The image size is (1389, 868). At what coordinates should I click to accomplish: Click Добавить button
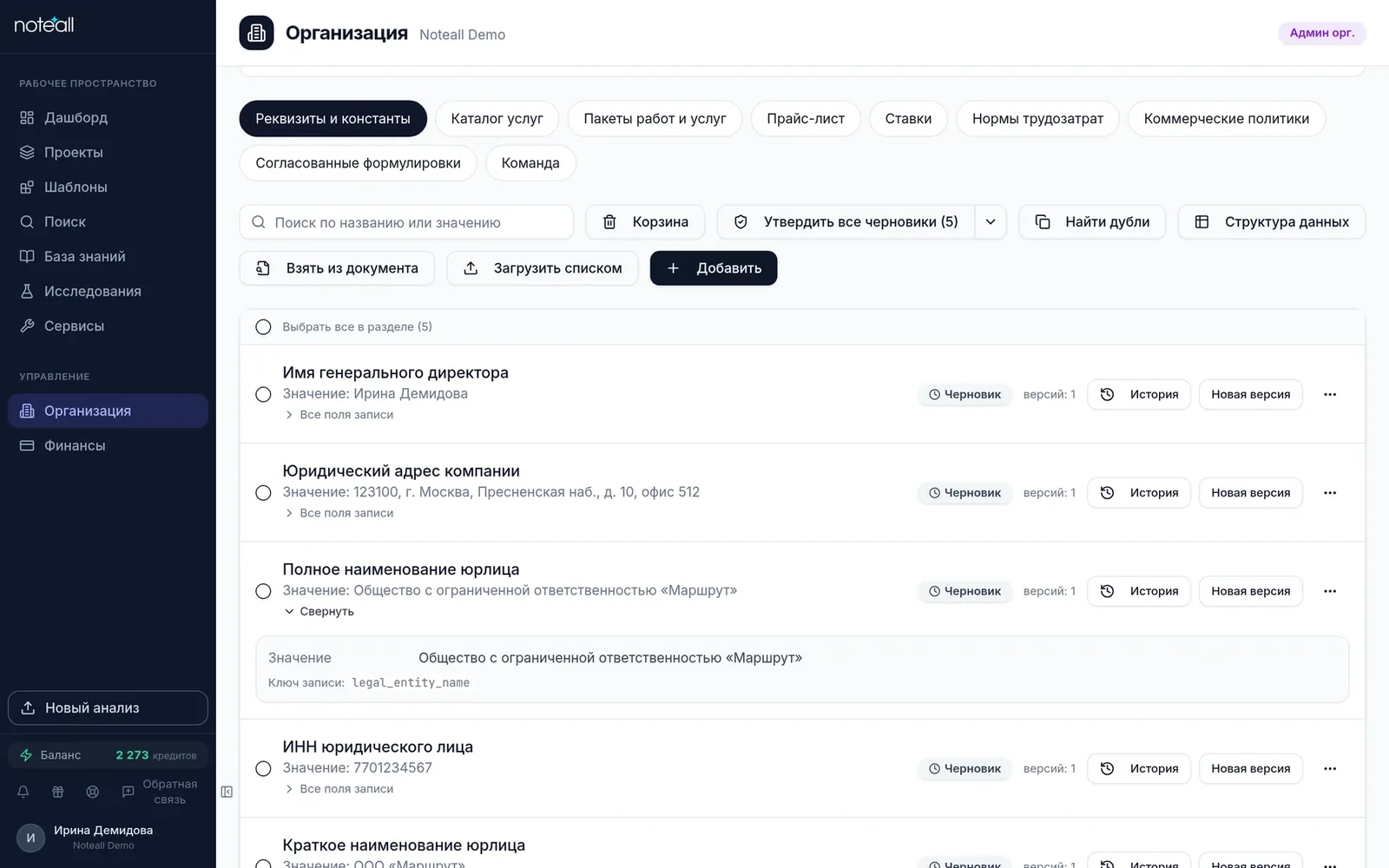(714, 268)
